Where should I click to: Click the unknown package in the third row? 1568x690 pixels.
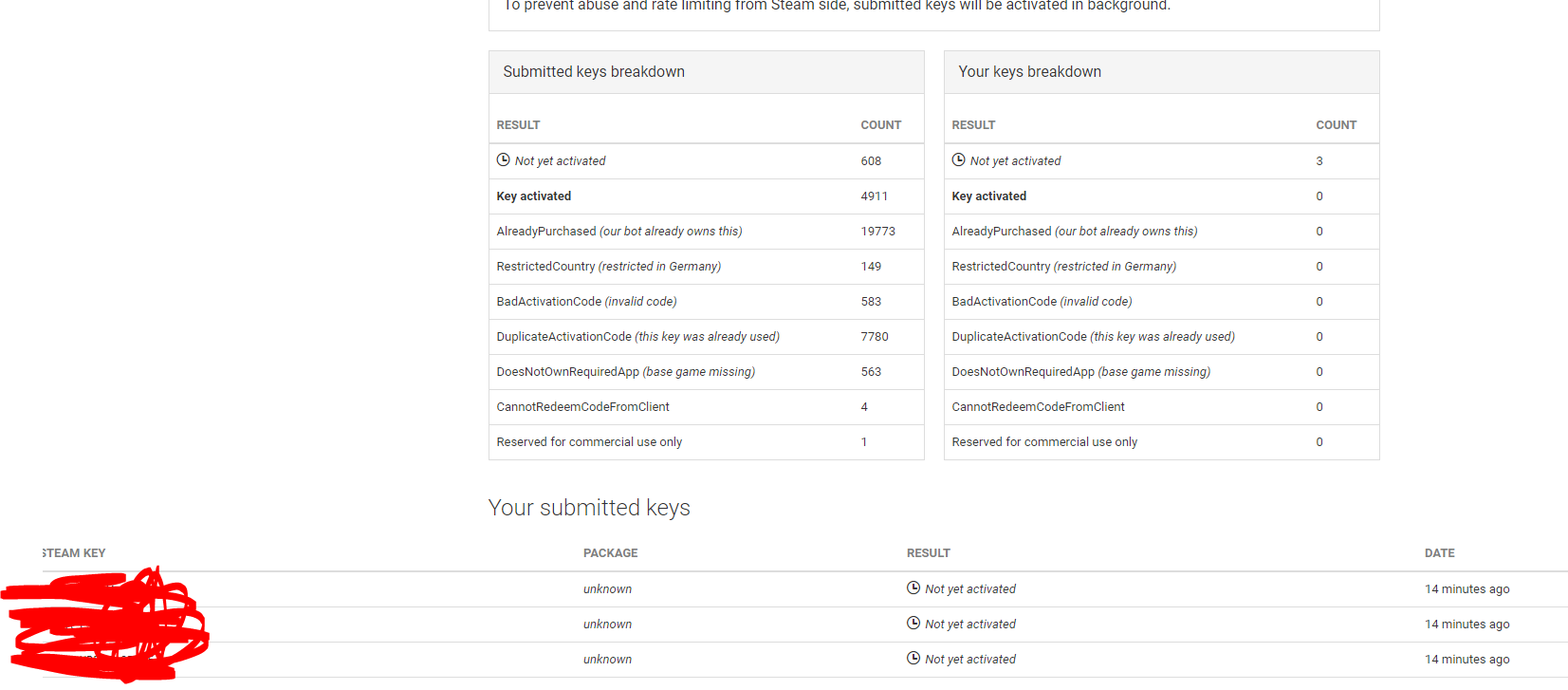point(607,660)
